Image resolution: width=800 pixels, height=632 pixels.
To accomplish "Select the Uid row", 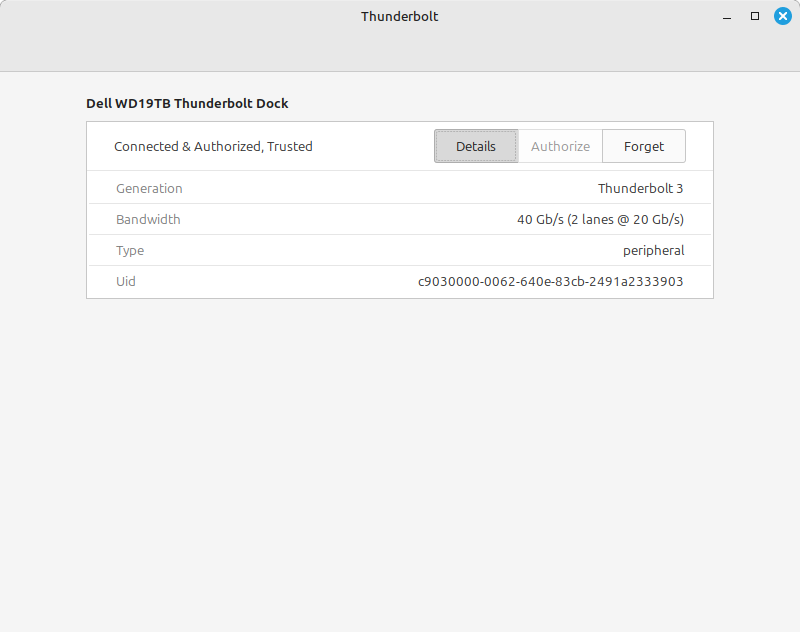I will pyautogui.click(x=399, y=281).
